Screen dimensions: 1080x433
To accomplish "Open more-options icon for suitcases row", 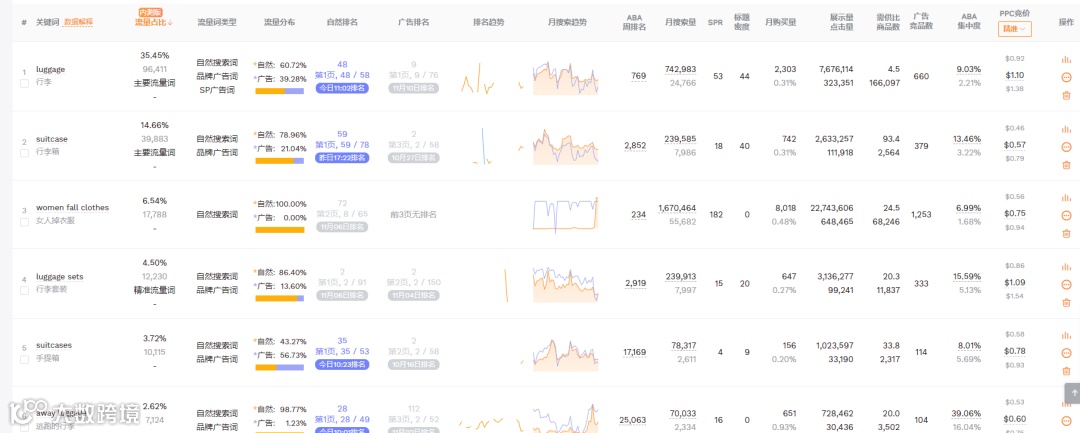I will pyautogui.click(x=1066, y=352).
